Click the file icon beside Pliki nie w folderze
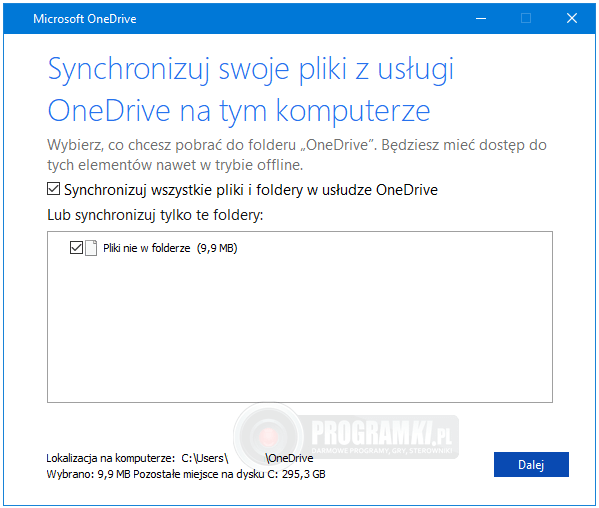The image size is (599, 508). (x=91, y=248)
